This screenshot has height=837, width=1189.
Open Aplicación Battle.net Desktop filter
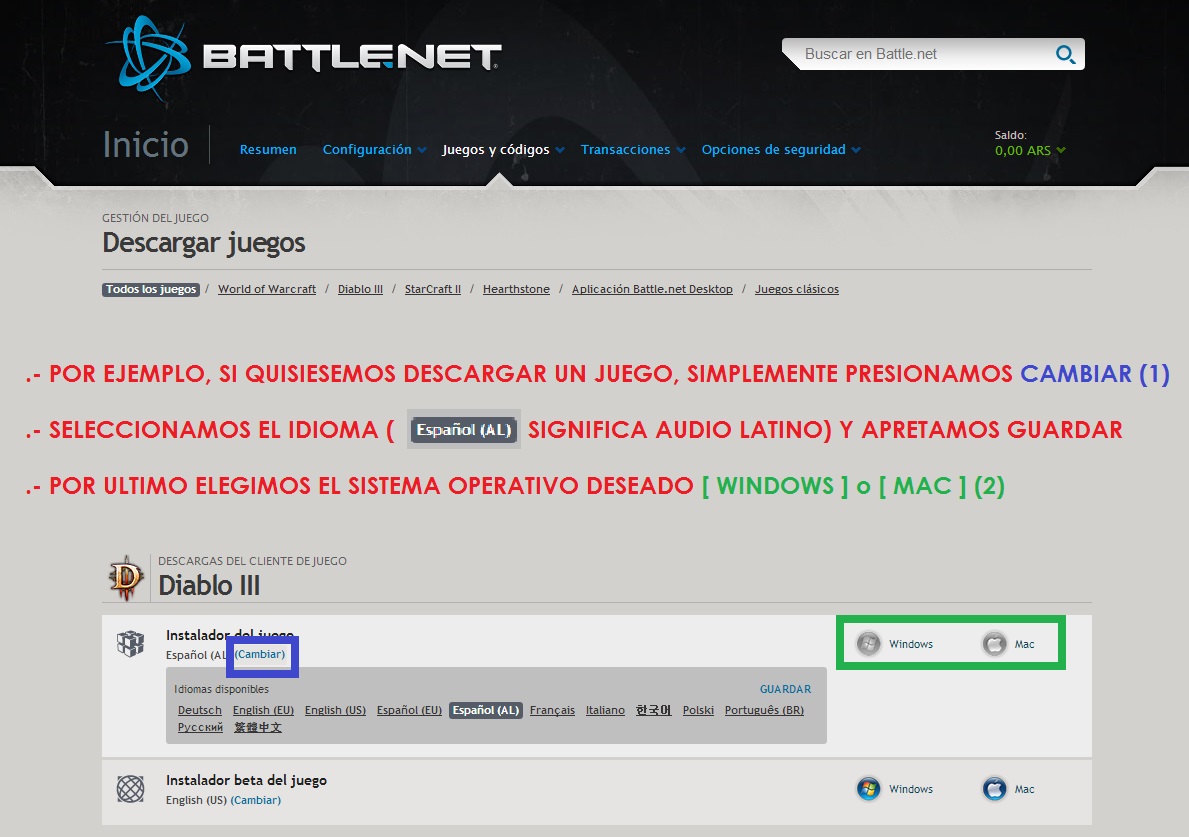coord(652,289)
